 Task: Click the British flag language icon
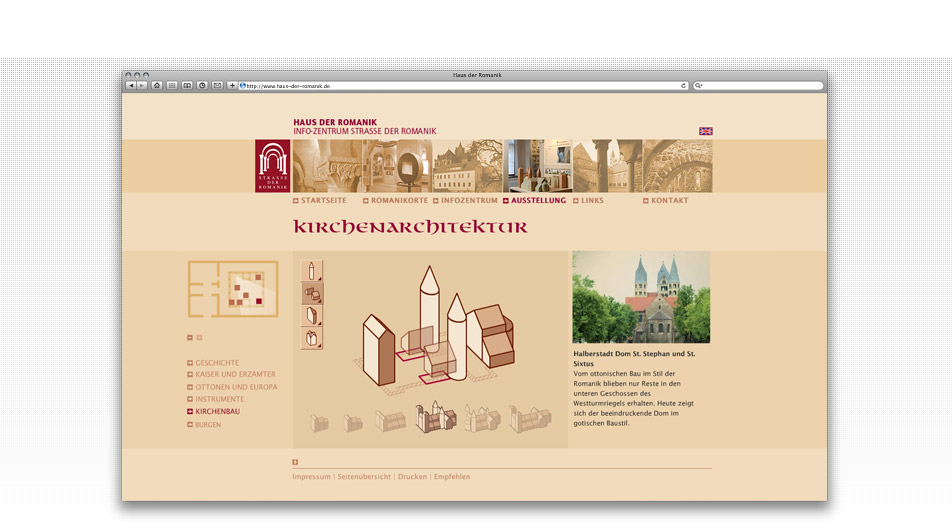click(705, 131)
